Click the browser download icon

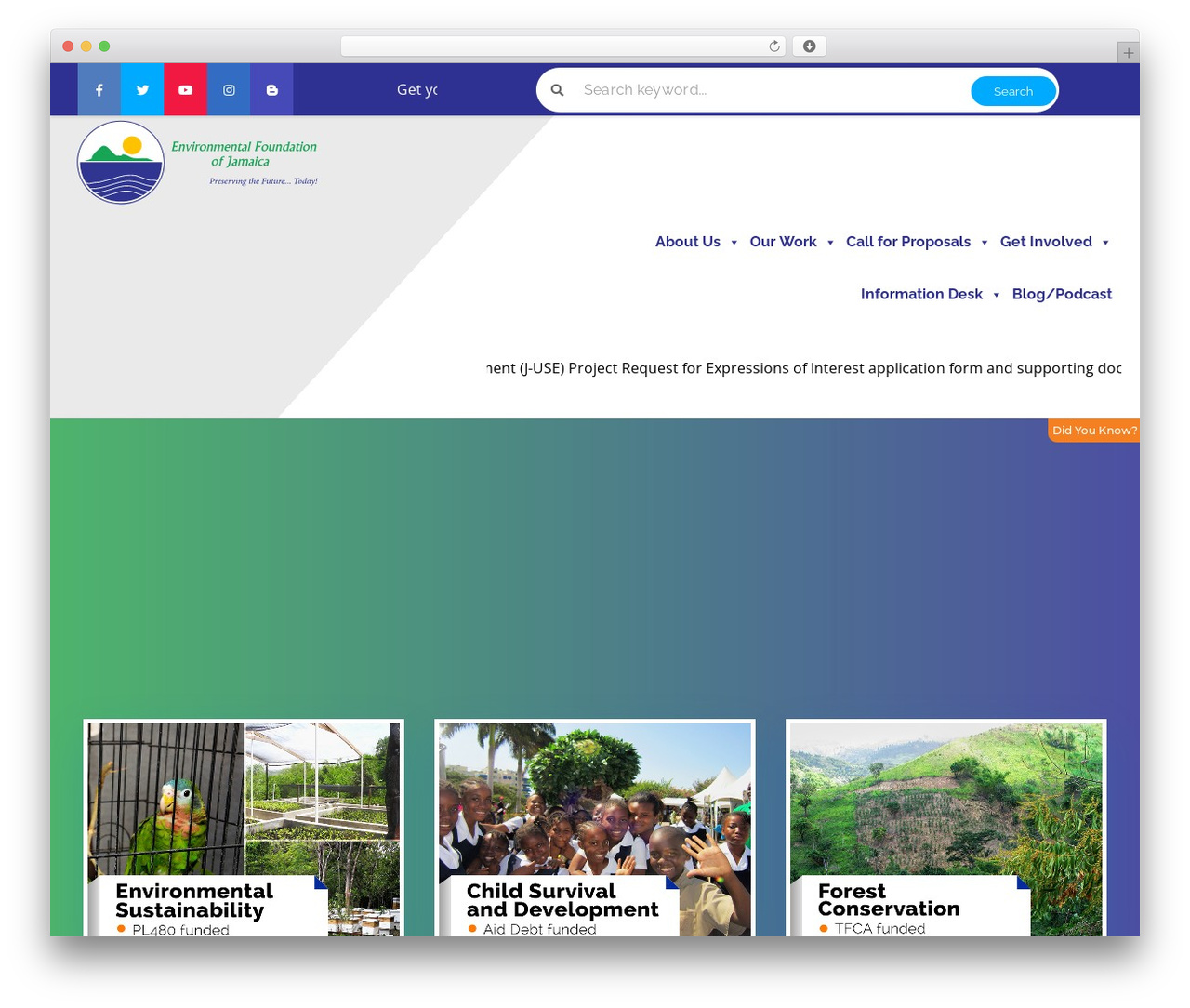point(809,46)
